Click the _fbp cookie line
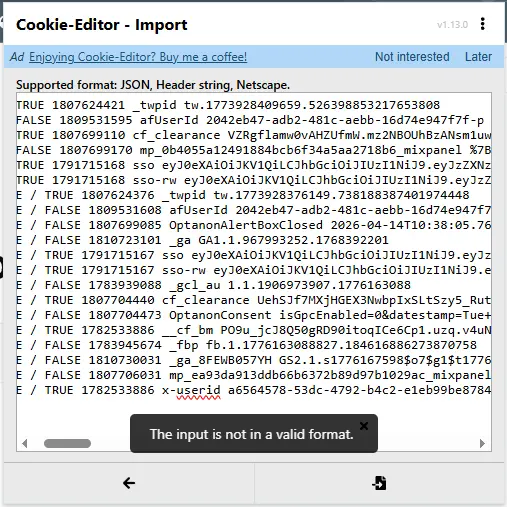507x507 pixels. 247,345
